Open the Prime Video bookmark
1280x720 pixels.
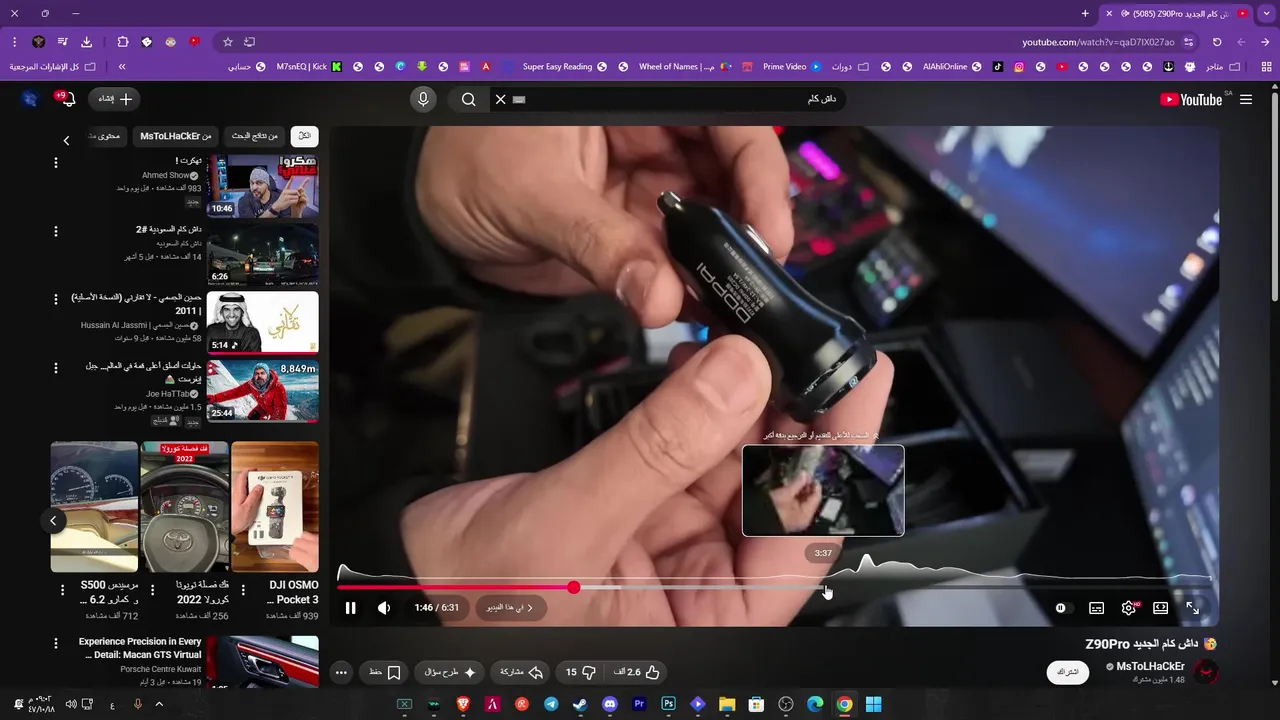pyautogui.click(x=791, y=67)
